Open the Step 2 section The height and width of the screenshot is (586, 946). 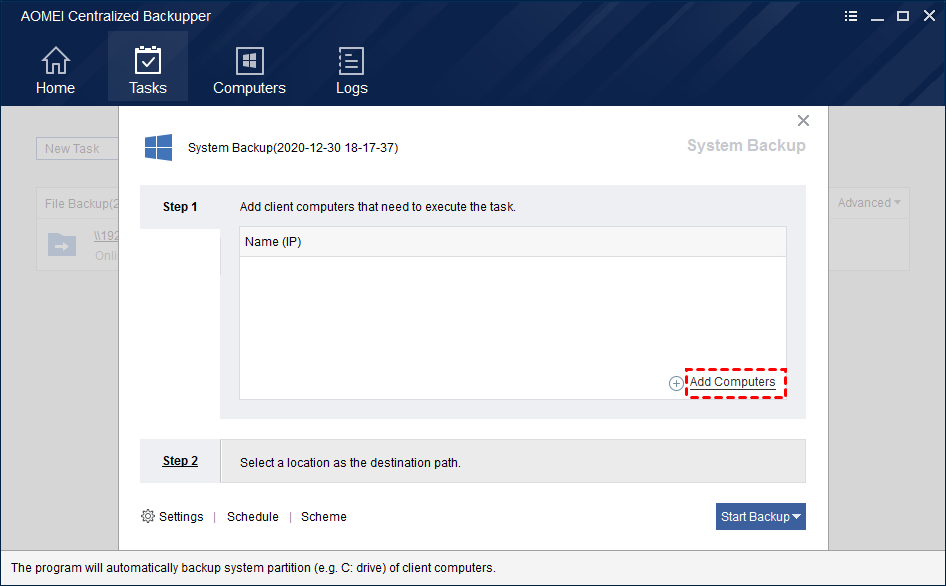(180, 461)
